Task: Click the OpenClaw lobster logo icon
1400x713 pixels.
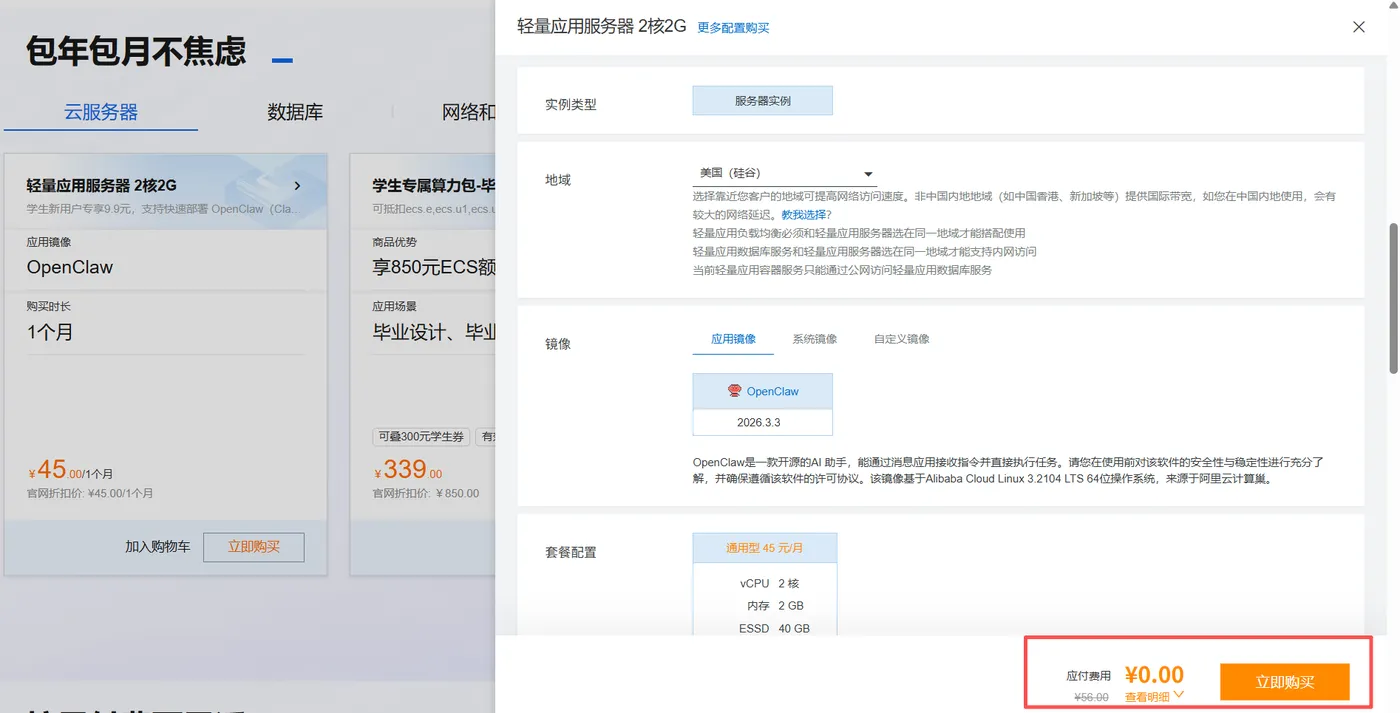Action: 735,391
